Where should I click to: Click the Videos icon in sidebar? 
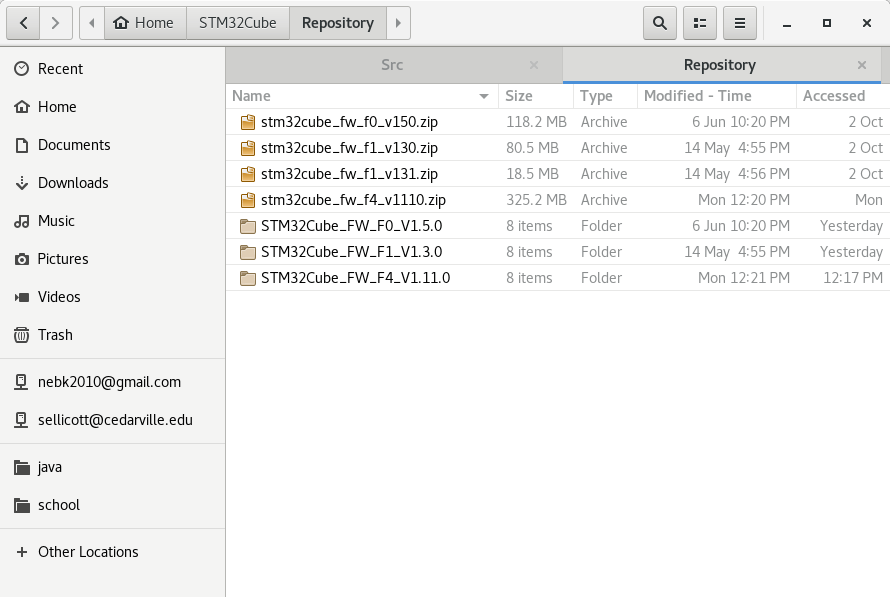point(22,297)
